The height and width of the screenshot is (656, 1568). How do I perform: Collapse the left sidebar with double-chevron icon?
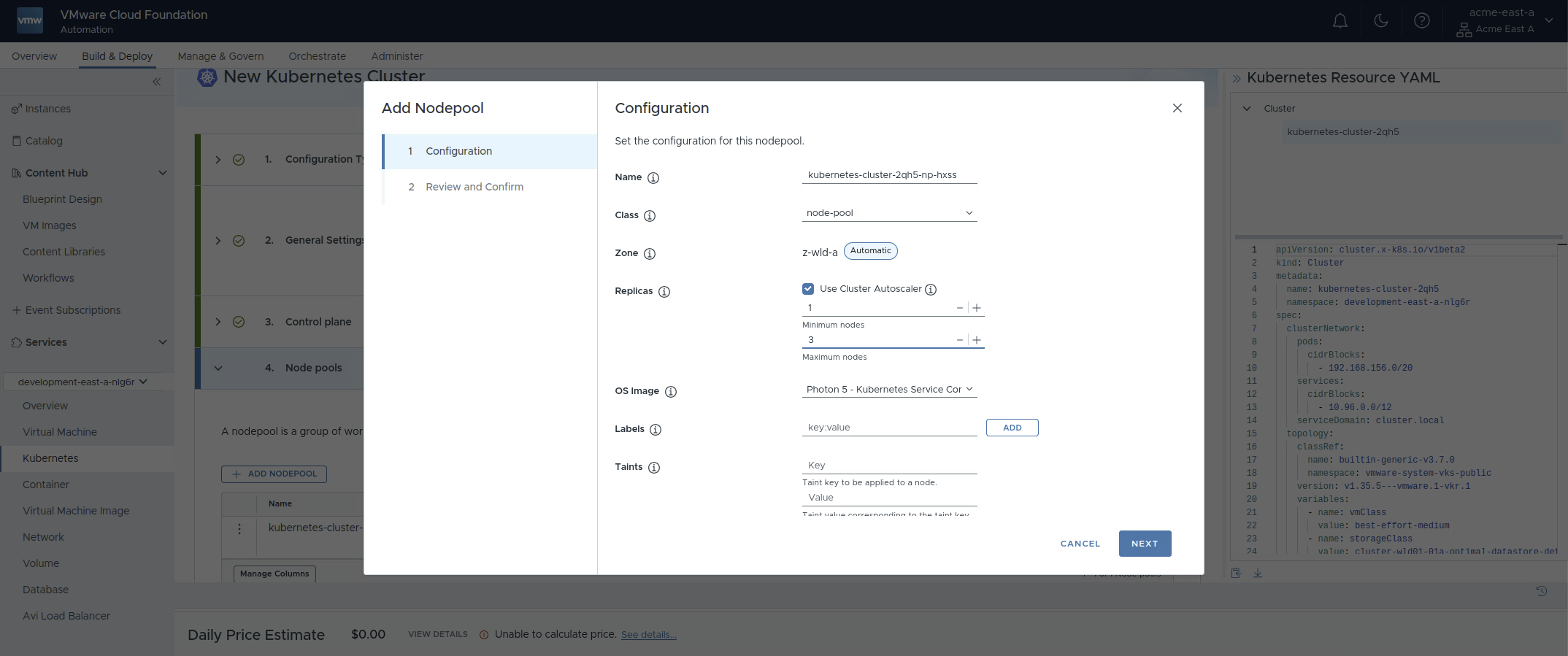click(156, 82)
